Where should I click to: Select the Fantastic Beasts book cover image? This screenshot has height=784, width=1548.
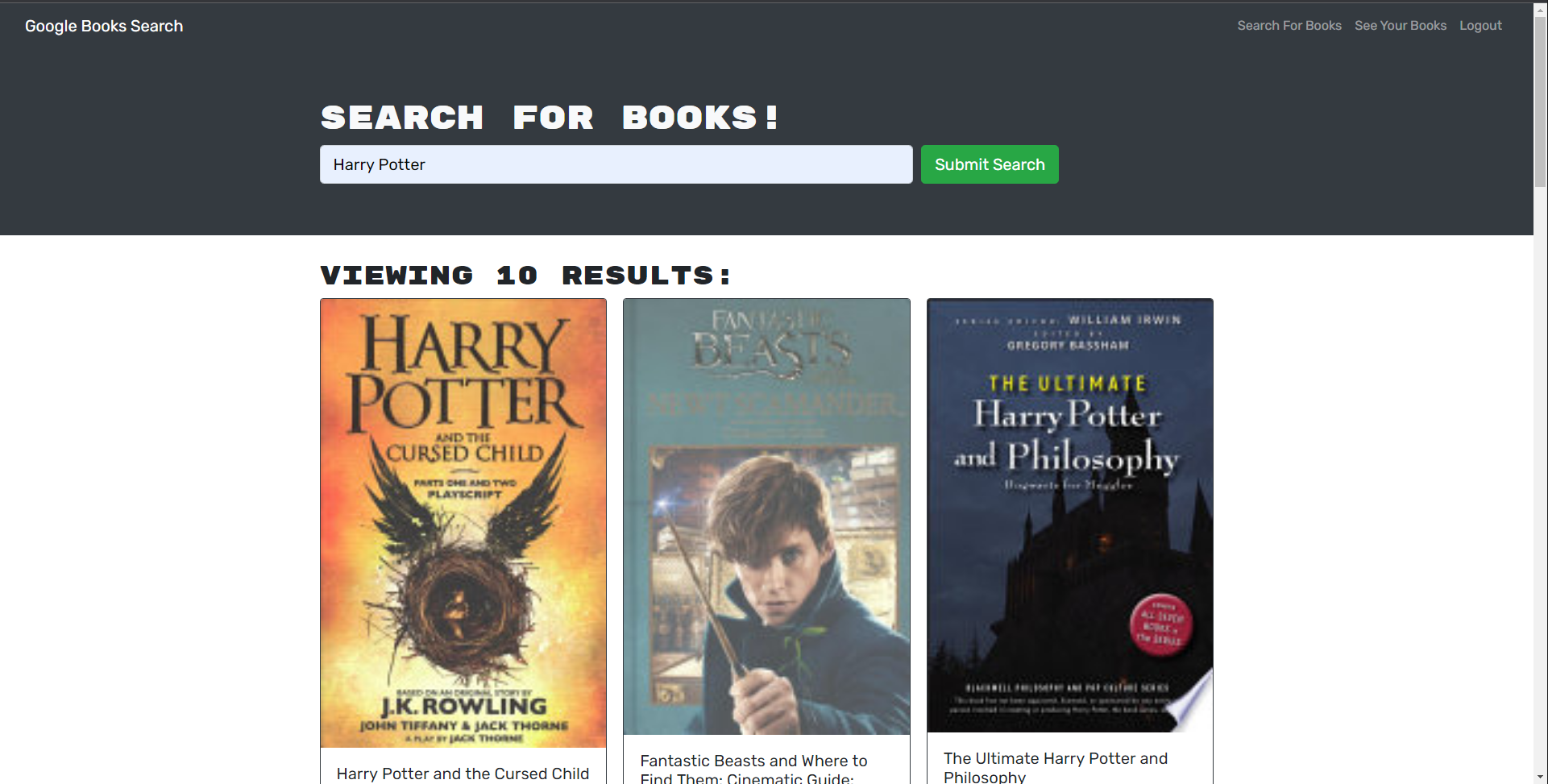[766, 516]
